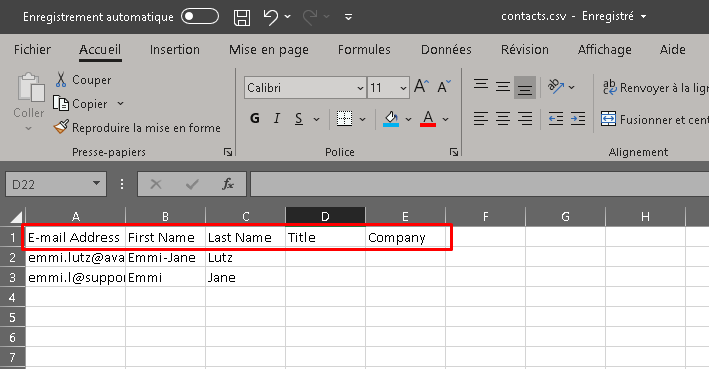This screenshot has width=709, height=369.
Task: Click inside the formula bar input
Action: pos(479,184)
